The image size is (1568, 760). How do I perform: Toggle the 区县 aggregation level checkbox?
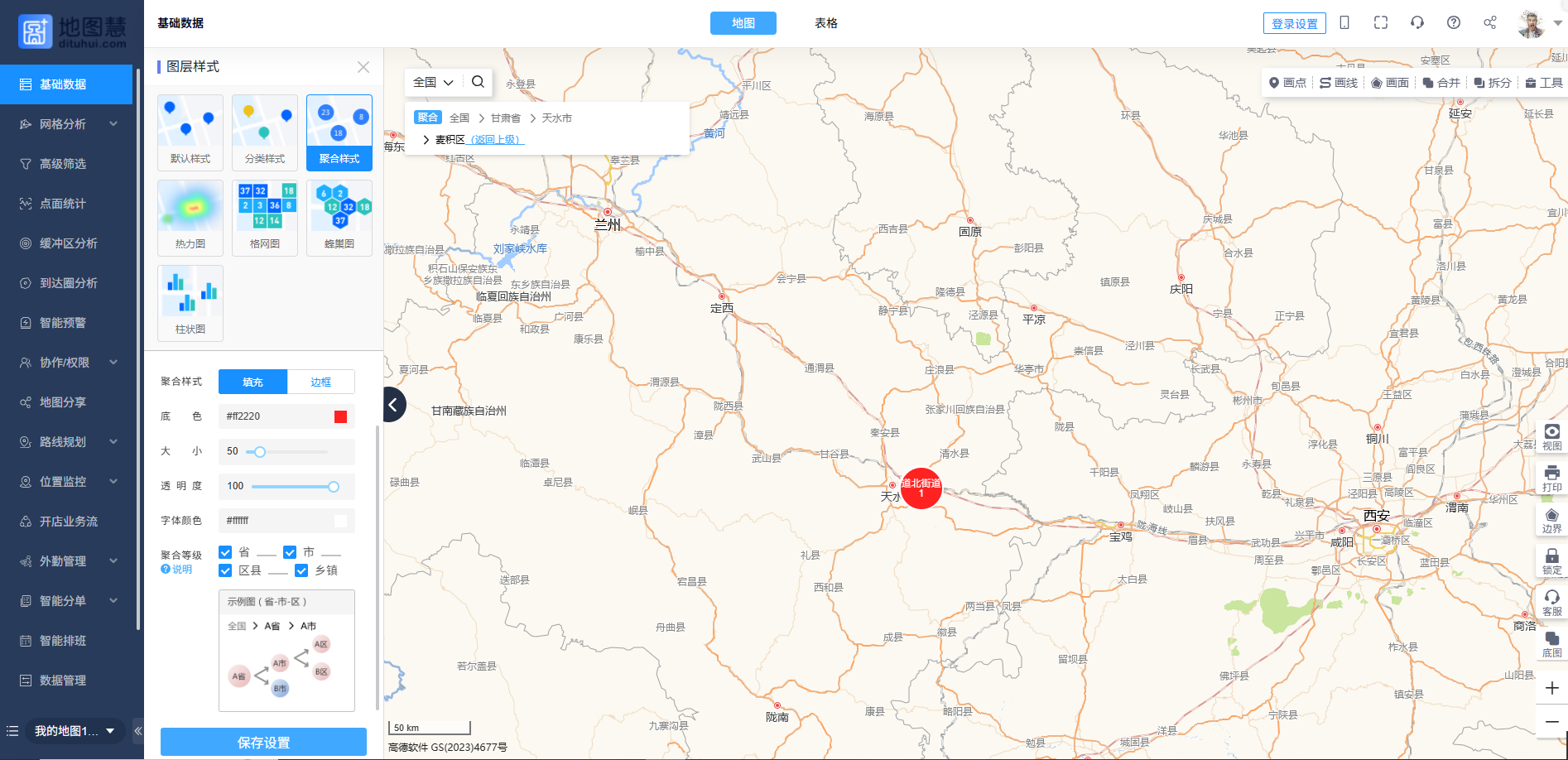[225, 570]
